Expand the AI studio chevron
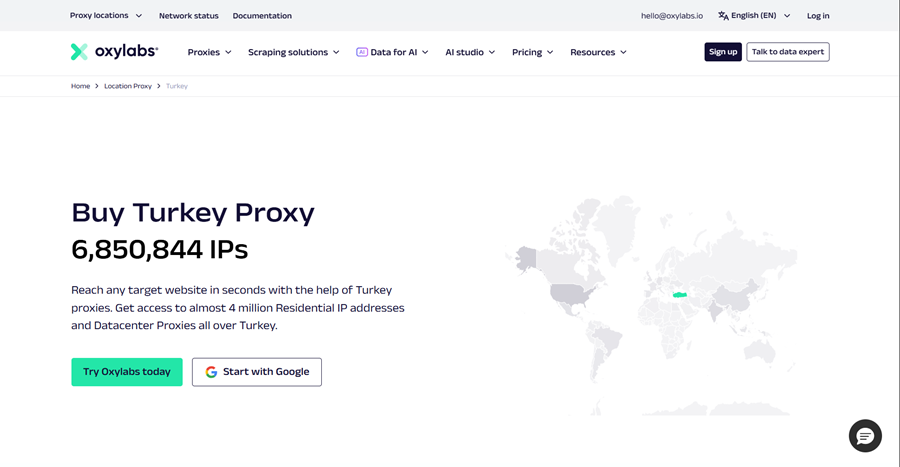Image resolution: width=900 pixels, height=467 pixels. [x=492, y=52]
